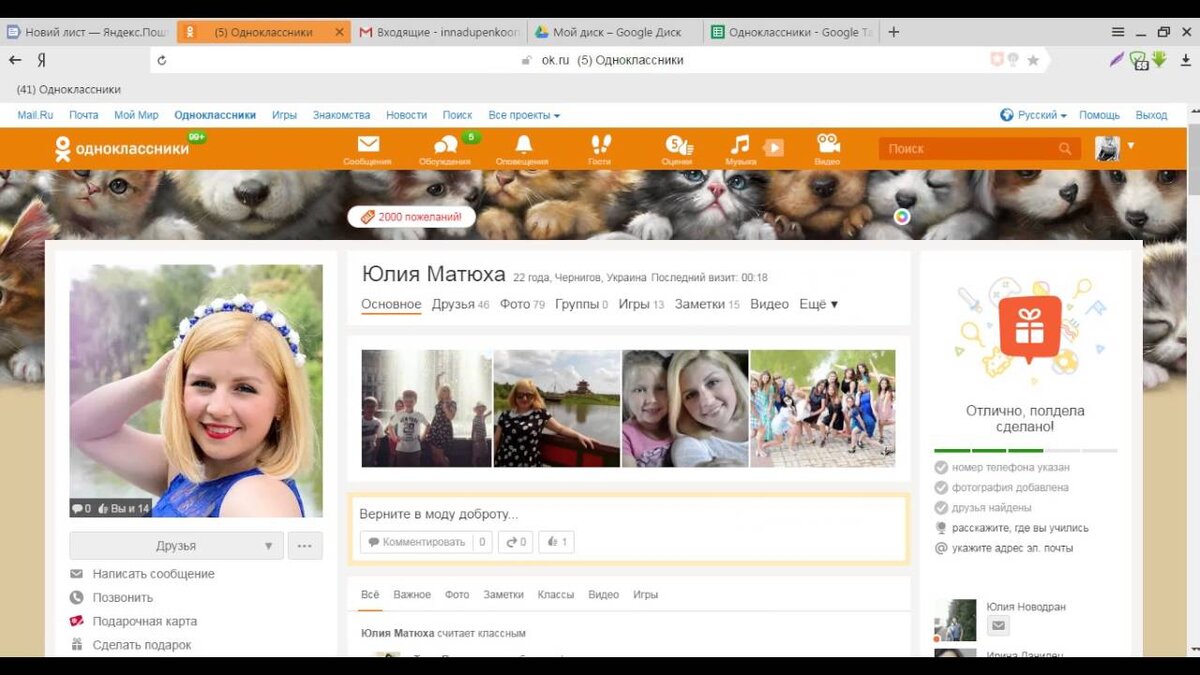This screenshot has height=675, width=1200.
Task: Click profile completion progress bar
Action: point(1025,450)
